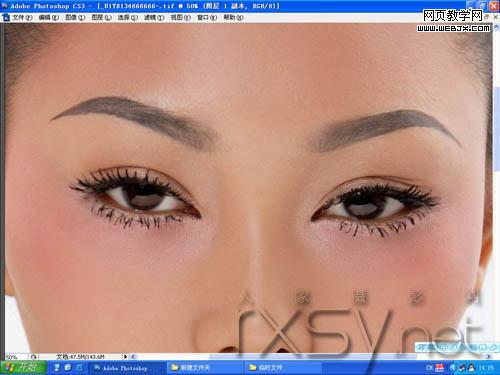Click the CK language indicator in the taskbar

[x=429, y=368]
